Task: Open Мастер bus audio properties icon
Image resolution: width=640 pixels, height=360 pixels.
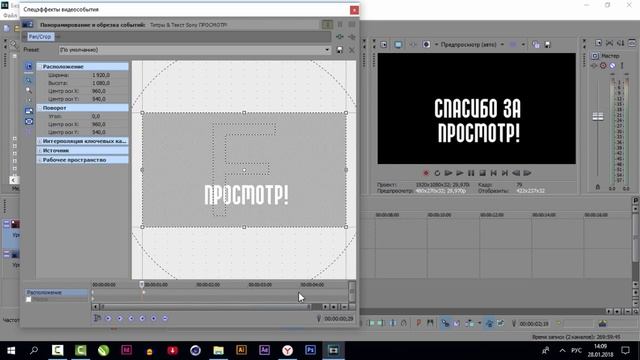Action: pyautogui.click(x=595, y=56)
